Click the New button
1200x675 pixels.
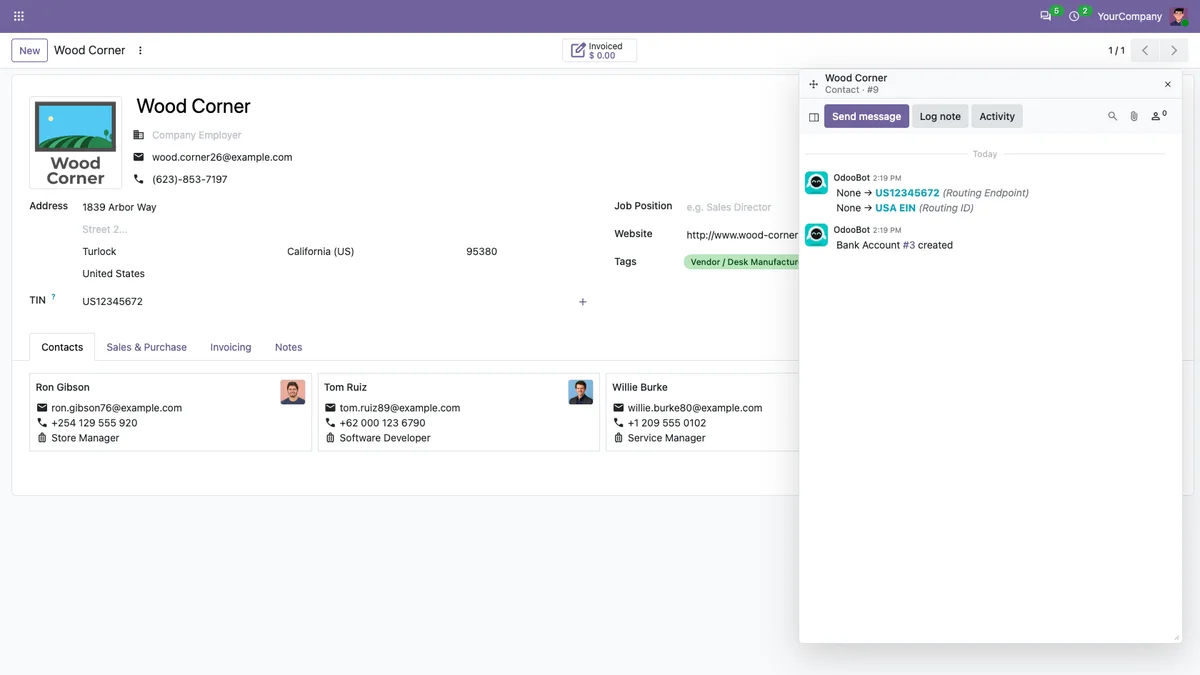[30, 50]
